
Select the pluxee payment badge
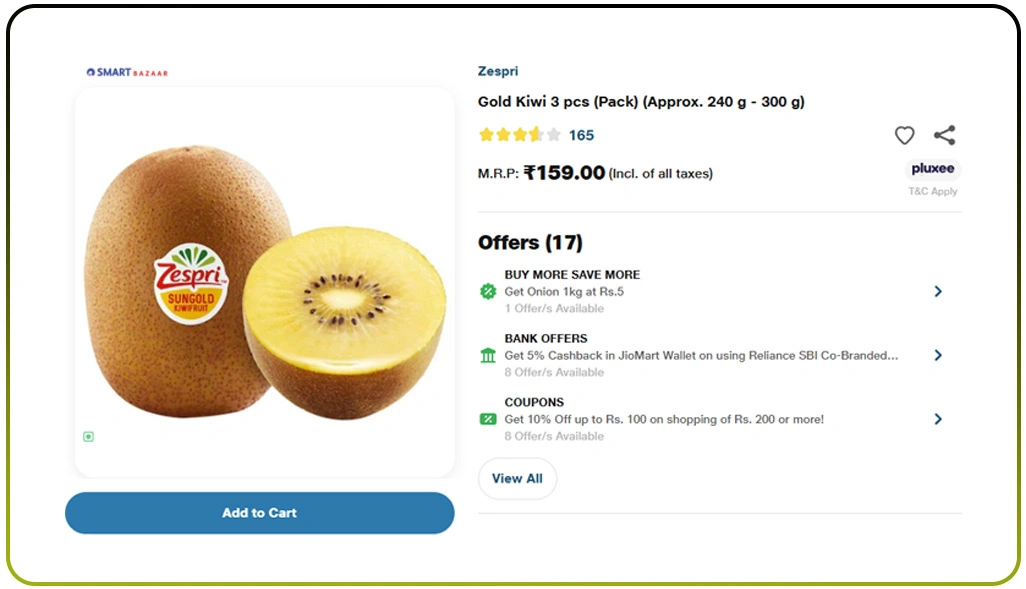(x=932, y=169)
